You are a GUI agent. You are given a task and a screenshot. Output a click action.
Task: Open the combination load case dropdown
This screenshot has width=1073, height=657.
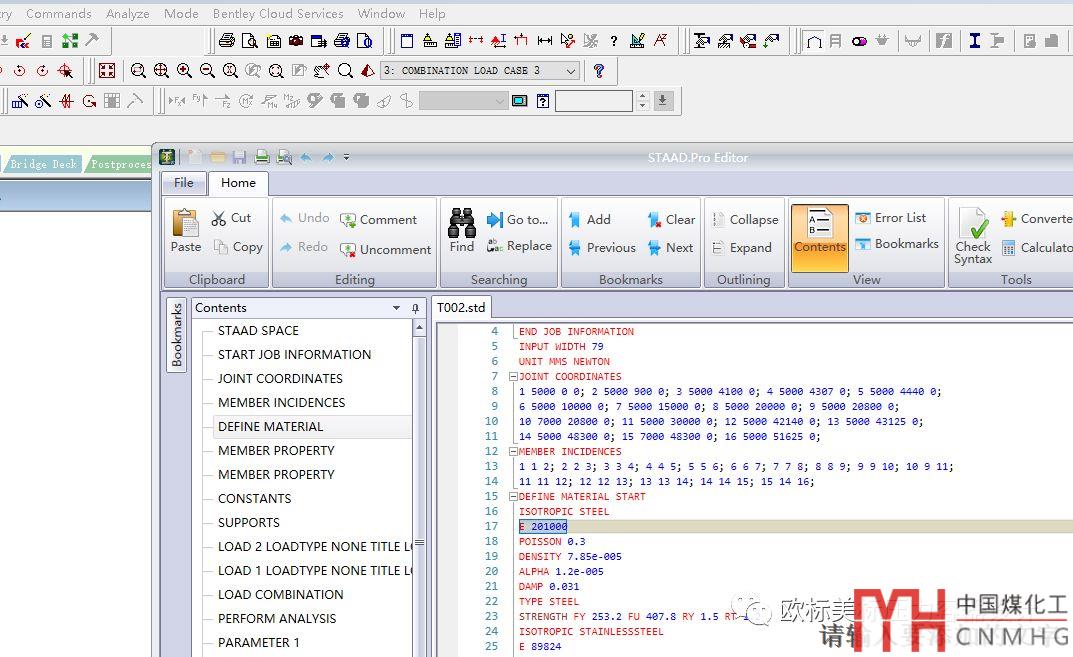click(571, 71)
